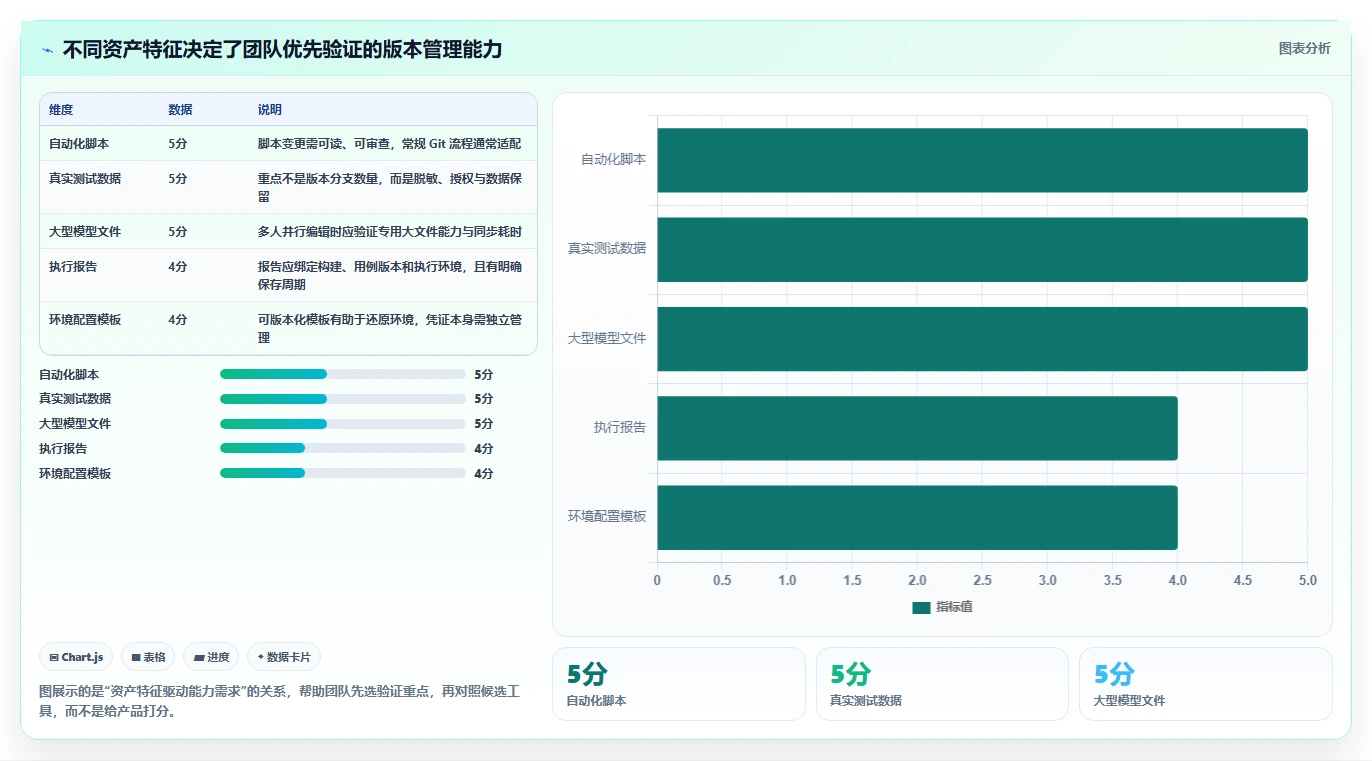The height and width of the screenshot is (761, 1372).
Task: Click the 执行报告 chart axis label
Action: pos(619,427)
